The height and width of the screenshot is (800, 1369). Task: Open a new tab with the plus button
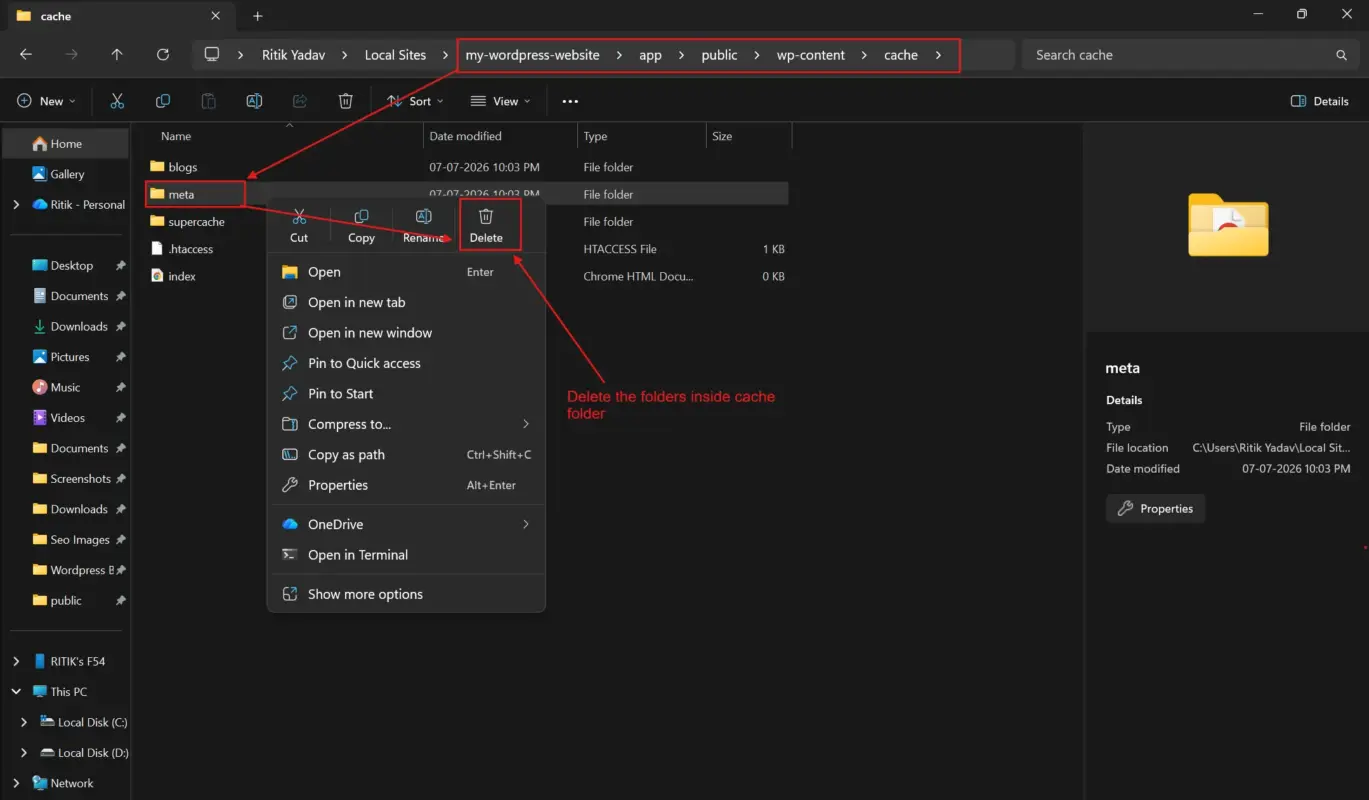258,16
